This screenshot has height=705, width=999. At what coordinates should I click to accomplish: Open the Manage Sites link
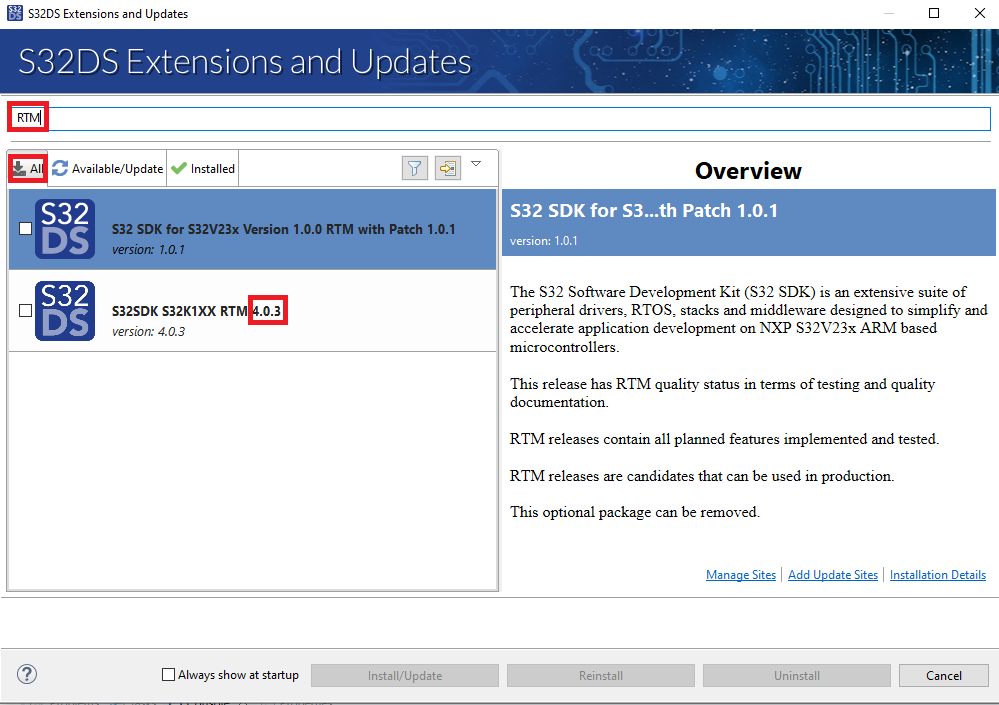click(740, 574)
